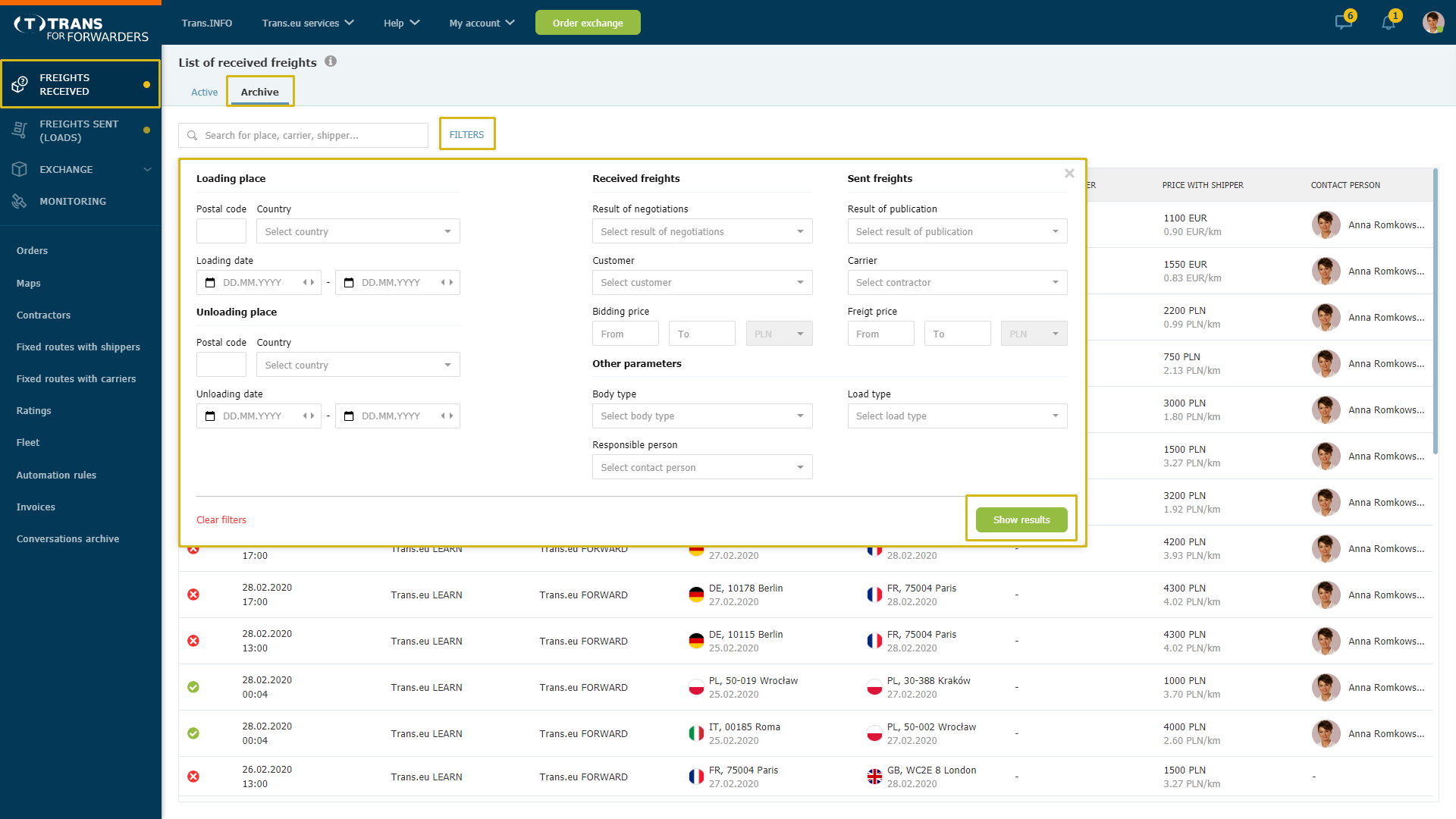Click red rejected icon for Berlin 10115 row
Viewport: 1456px width, 819px height.
point(193,641)
